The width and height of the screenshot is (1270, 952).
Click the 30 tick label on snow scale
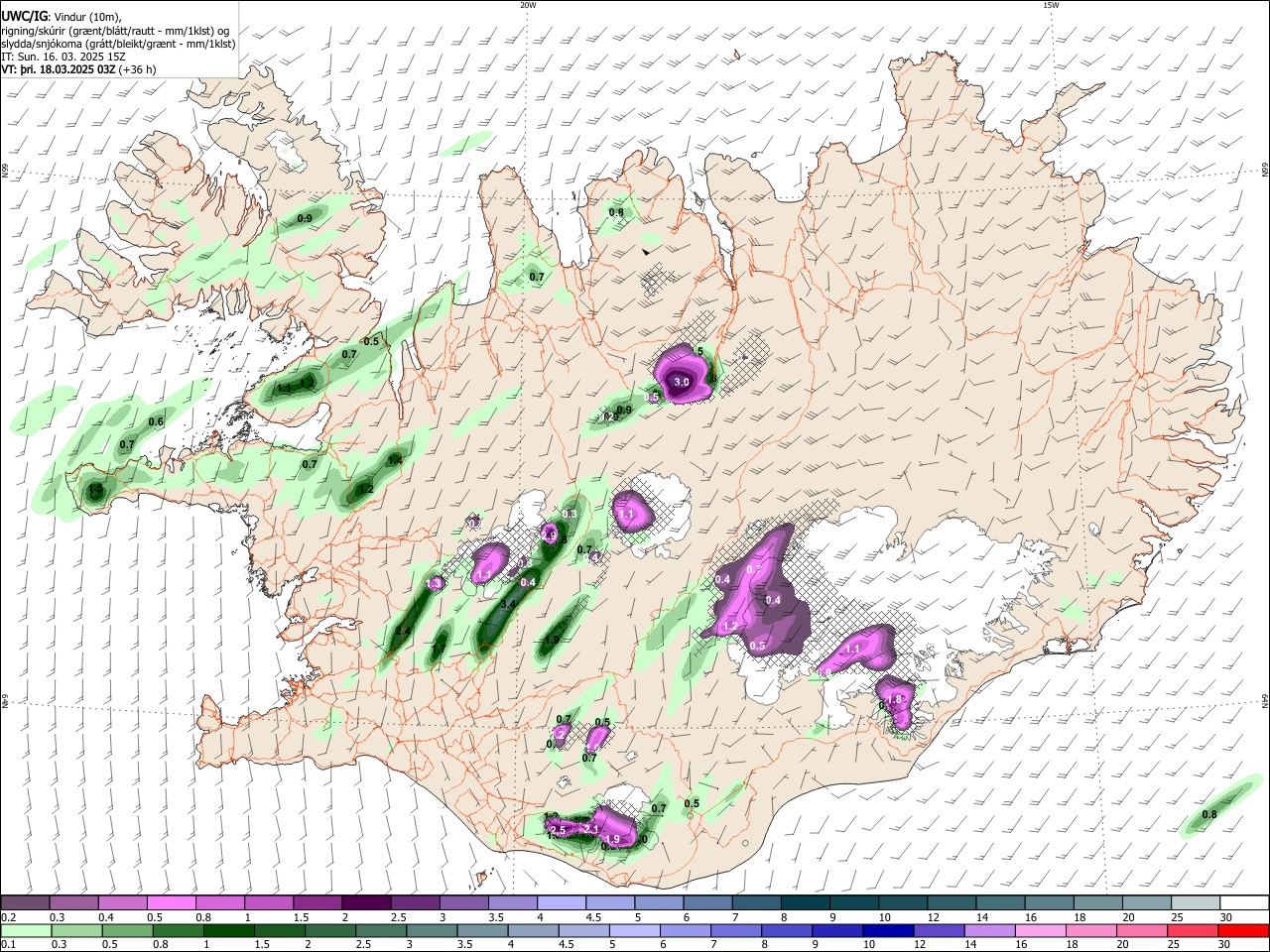pos(1225,917)
